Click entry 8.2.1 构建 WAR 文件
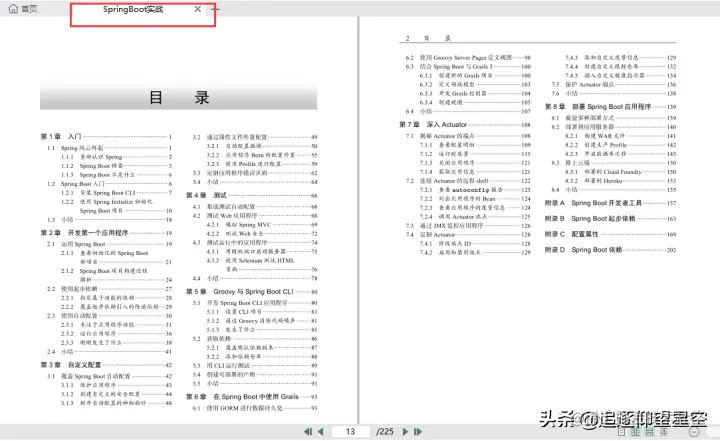720x441 pixels. tap(620, 136)
